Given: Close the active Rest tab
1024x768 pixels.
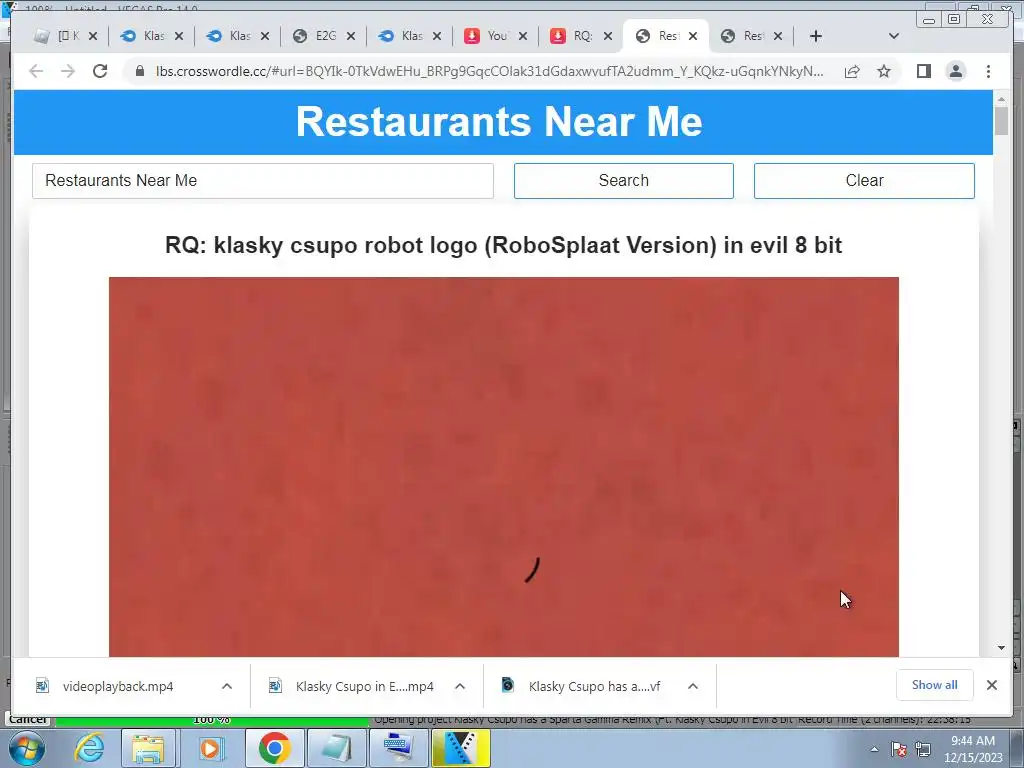Looking at the screenshot, I should 693,36.
